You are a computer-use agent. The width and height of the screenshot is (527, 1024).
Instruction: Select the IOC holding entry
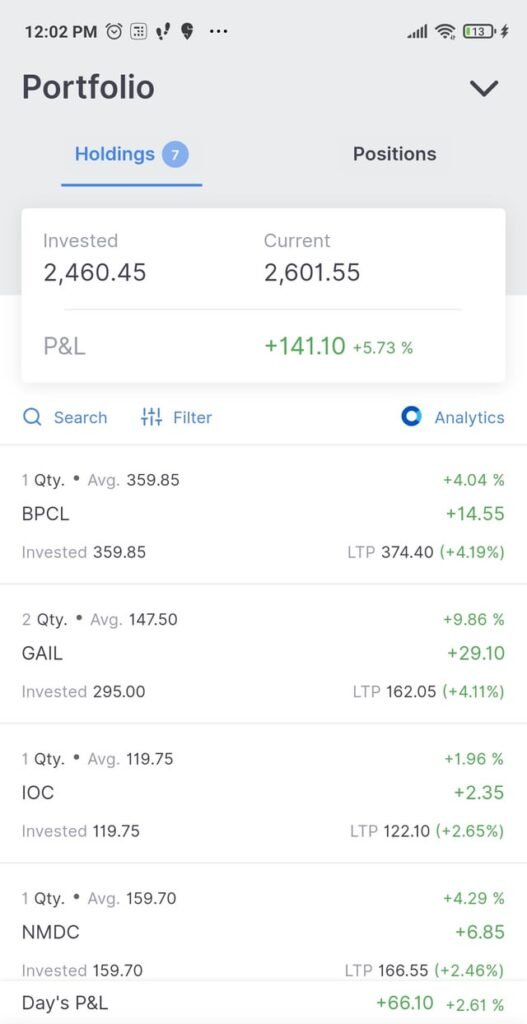[x=263, y=793]
